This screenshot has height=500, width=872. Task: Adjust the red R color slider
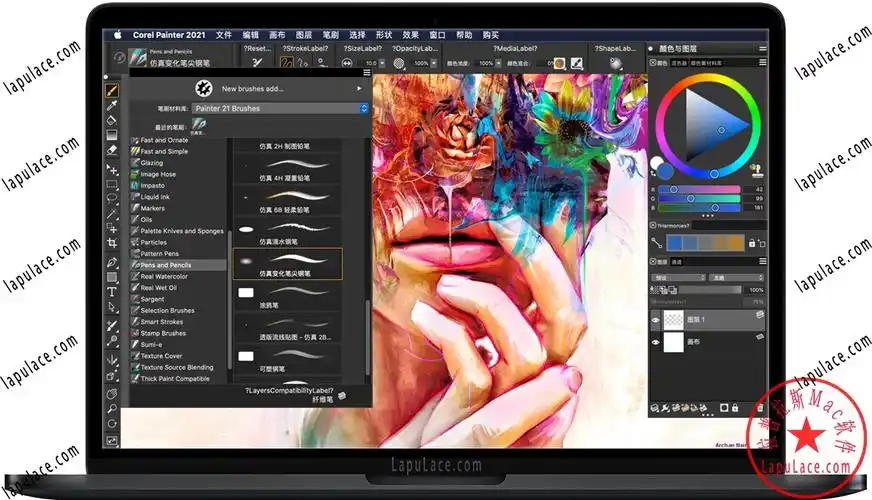tap(700, 189)
